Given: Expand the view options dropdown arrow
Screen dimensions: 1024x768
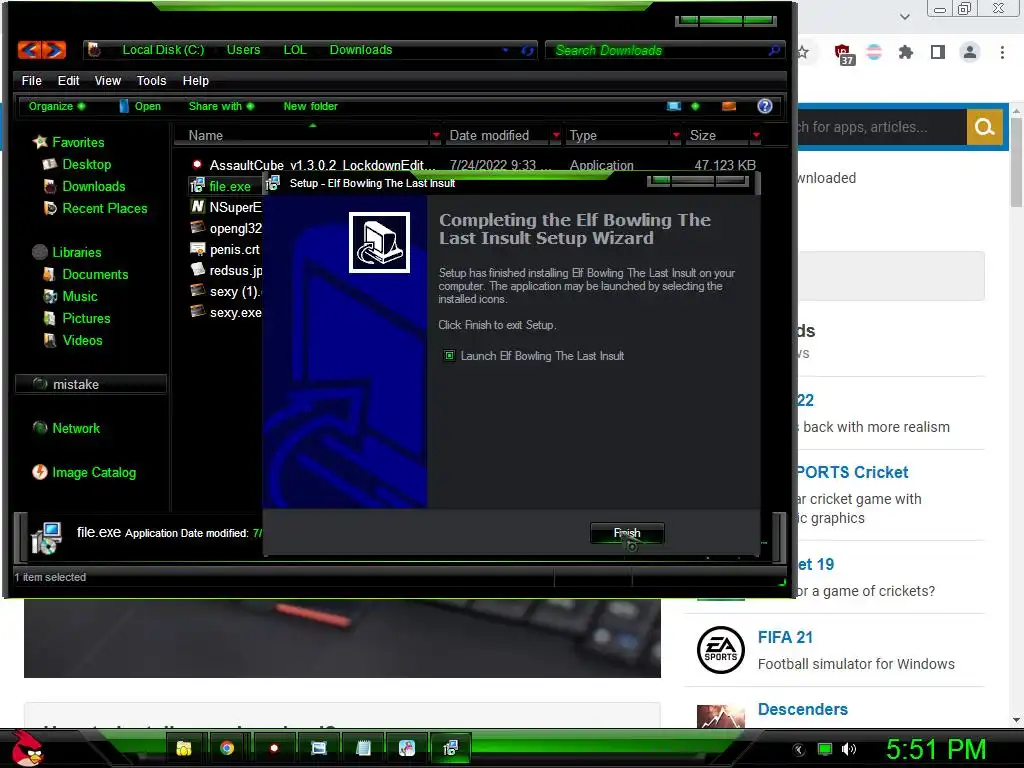Looking at the screenshot, I should point(695,106).
